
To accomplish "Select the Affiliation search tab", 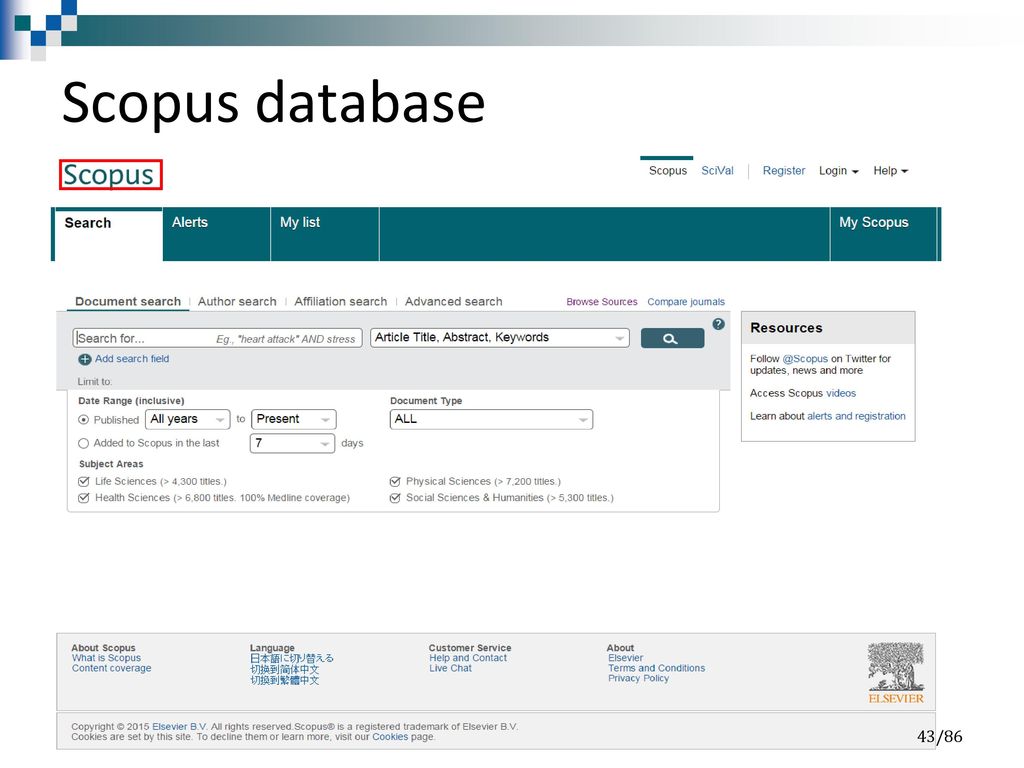I will pyautogui.click(x=340, y=302).
